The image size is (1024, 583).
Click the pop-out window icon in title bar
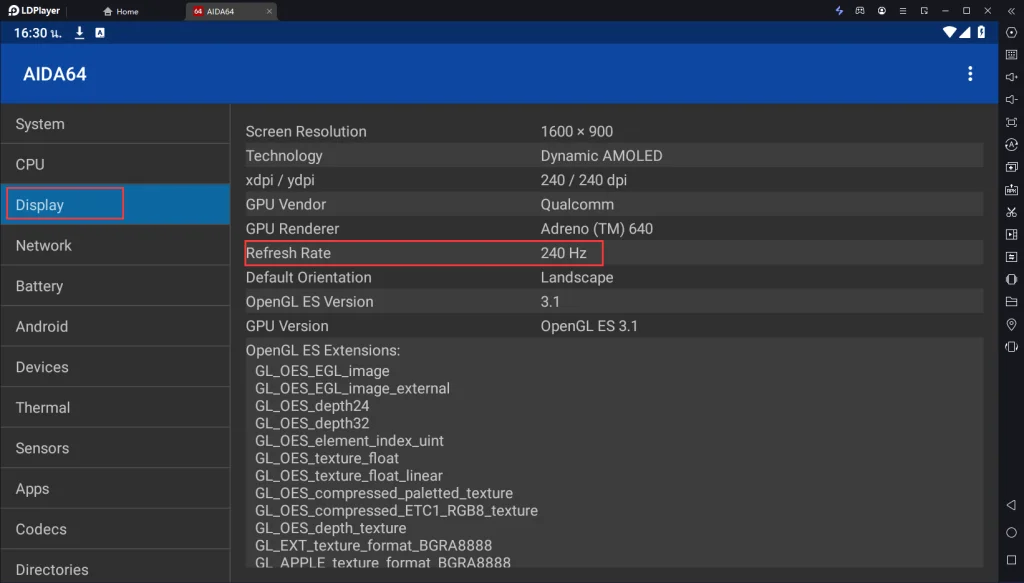pos(924,10)
